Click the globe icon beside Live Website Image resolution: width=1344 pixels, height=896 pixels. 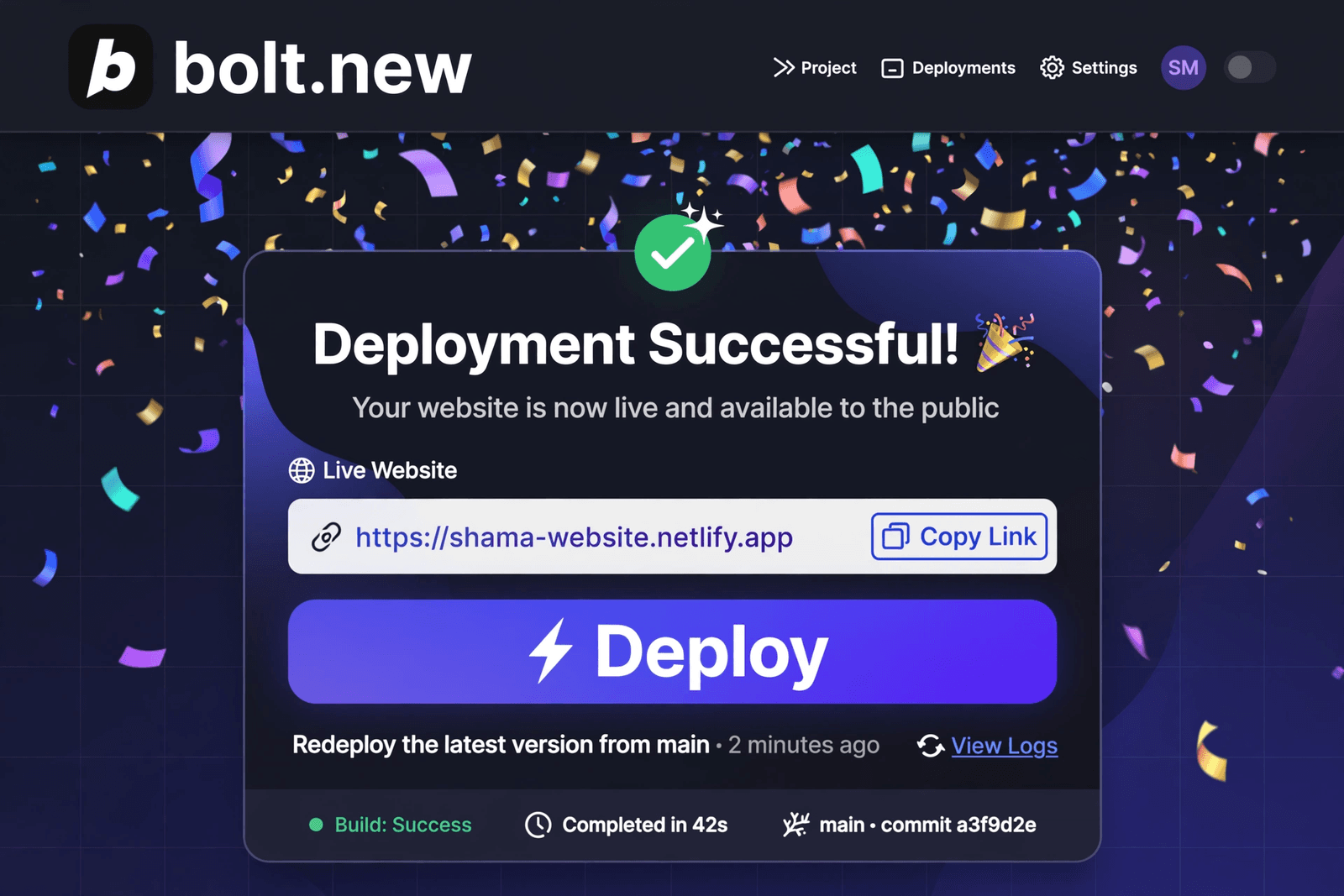302,470
